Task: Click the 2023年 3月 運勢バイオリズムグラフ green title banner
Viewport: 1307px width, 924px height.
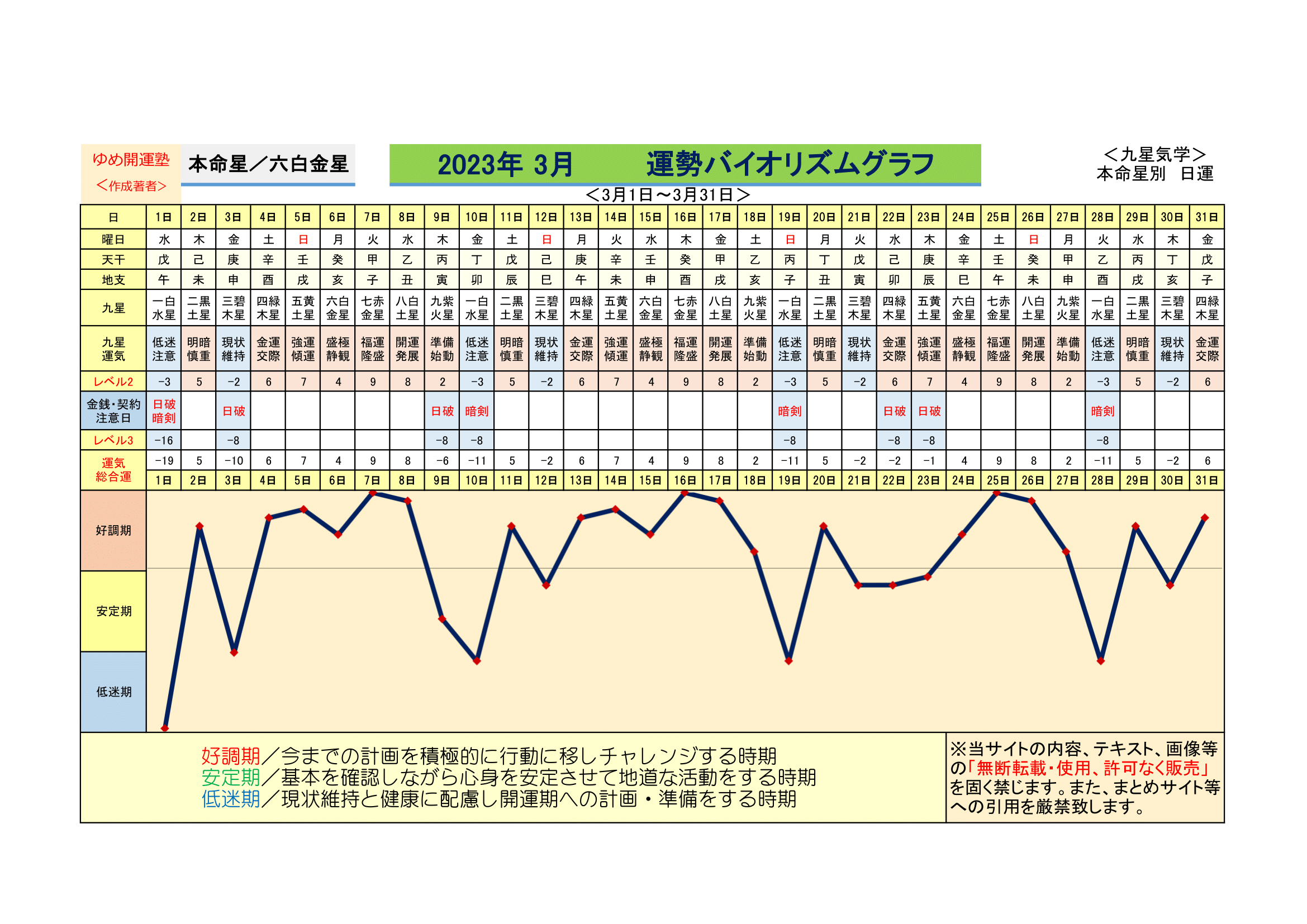Action: [685, 164]
